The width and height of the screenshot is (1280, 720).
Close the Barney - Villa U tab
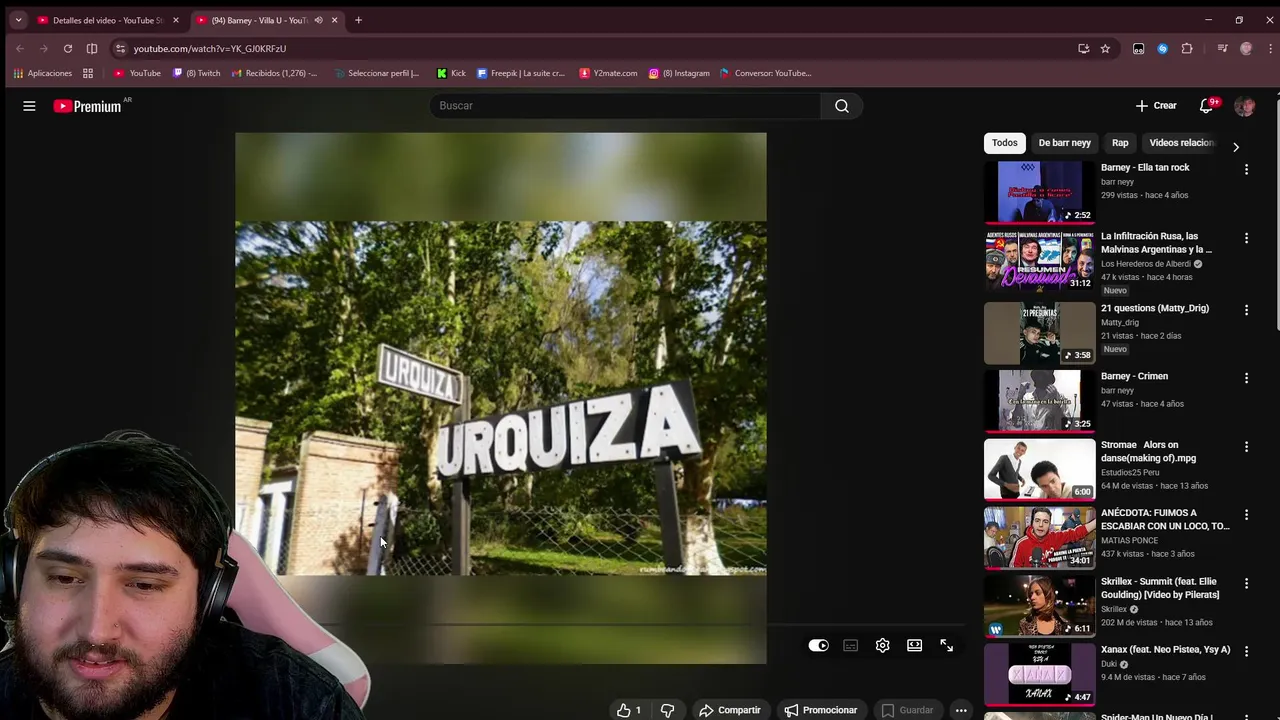tap(335, 20)
